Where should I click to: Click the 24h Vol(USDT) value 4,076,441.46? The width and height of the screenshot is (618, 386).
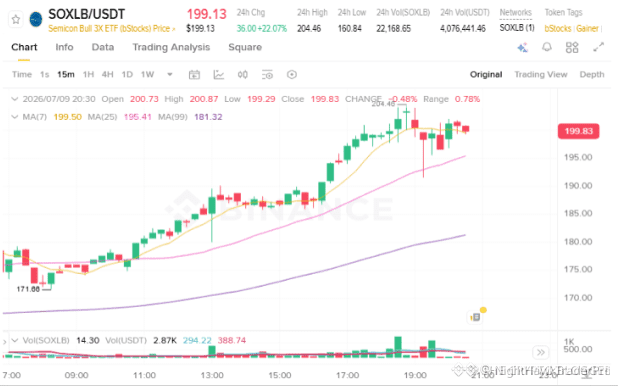click(x=463, y=29)
